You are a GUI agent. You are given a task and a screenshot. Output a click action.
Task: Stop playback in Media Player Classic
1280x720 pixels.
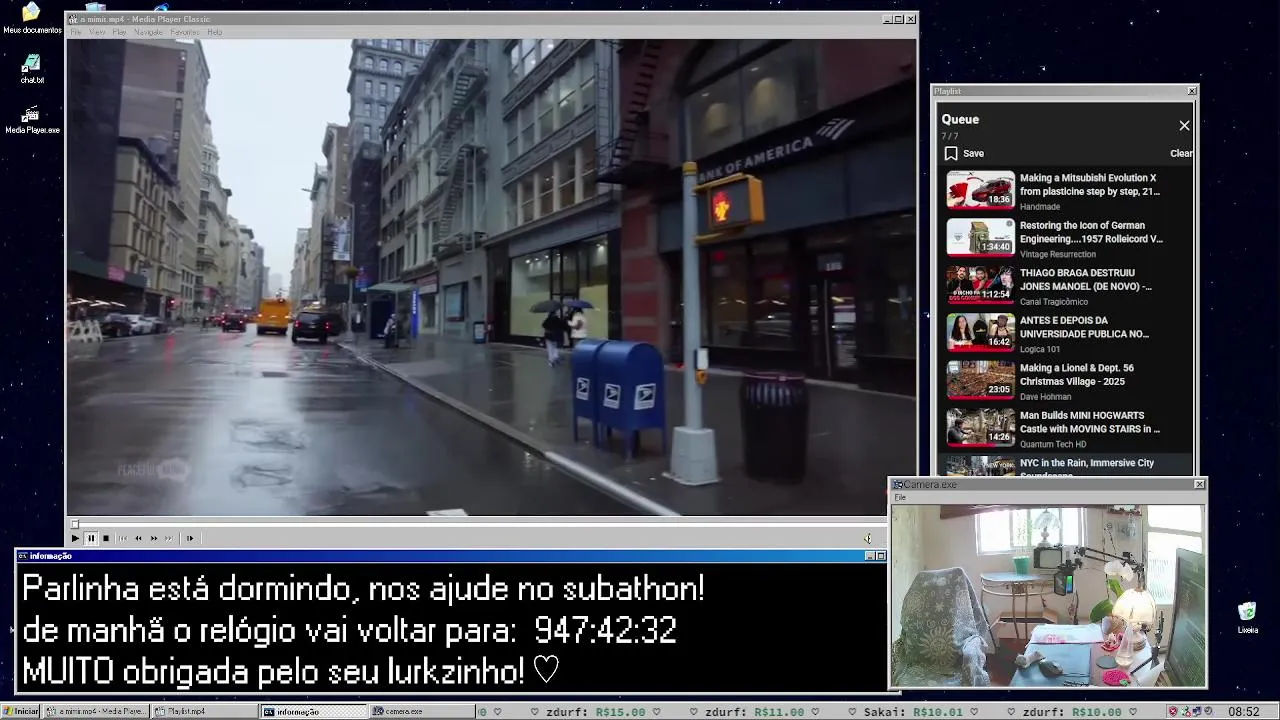pyautogui.click(x=106, y=538)
